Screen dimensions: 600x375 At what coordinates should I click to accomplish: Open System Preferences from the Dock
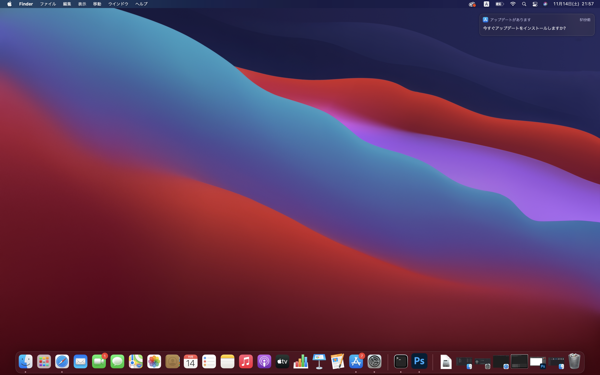[x=374, y=361]
